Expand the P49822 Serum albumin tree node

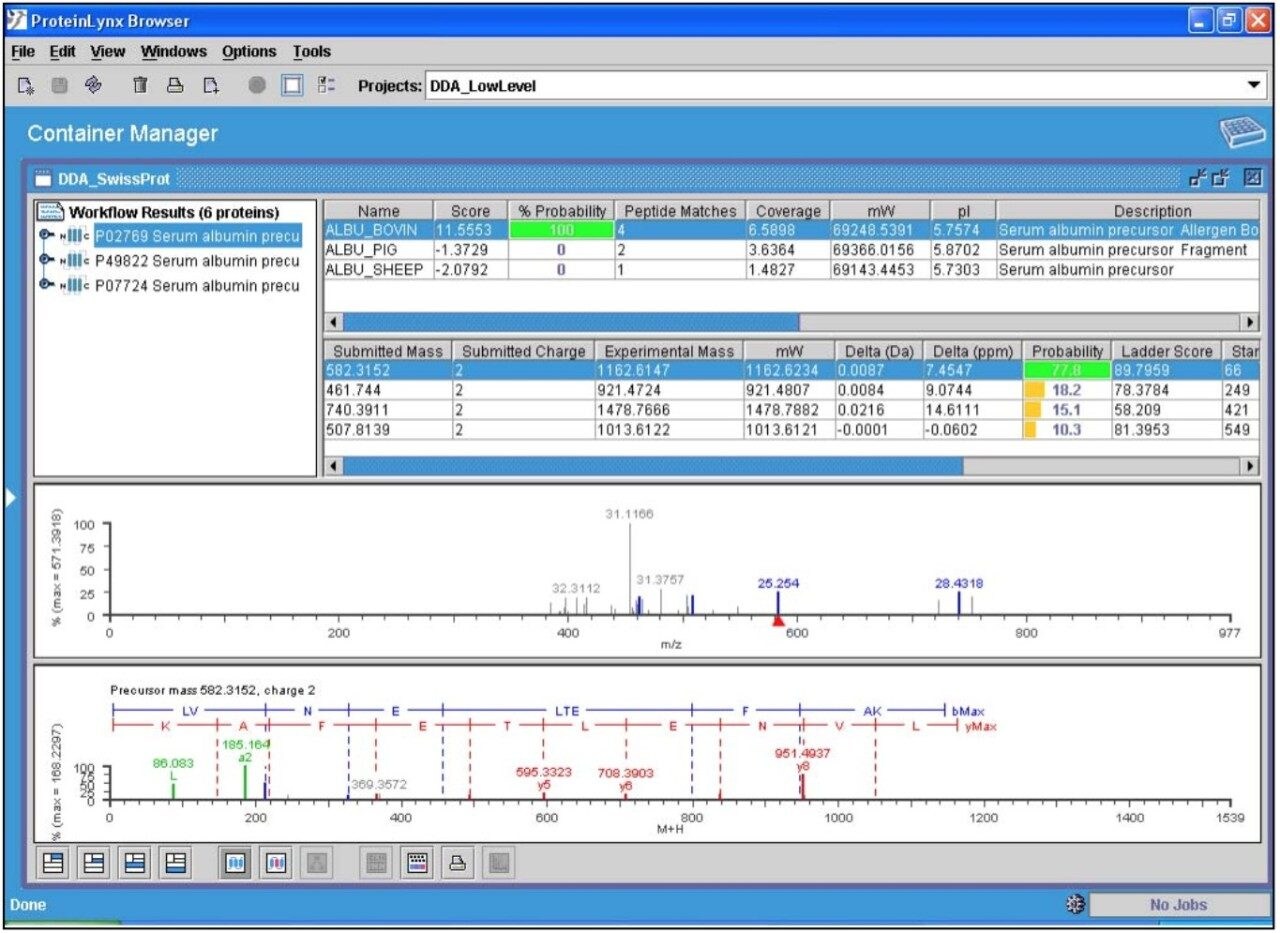tap(46, 262)
